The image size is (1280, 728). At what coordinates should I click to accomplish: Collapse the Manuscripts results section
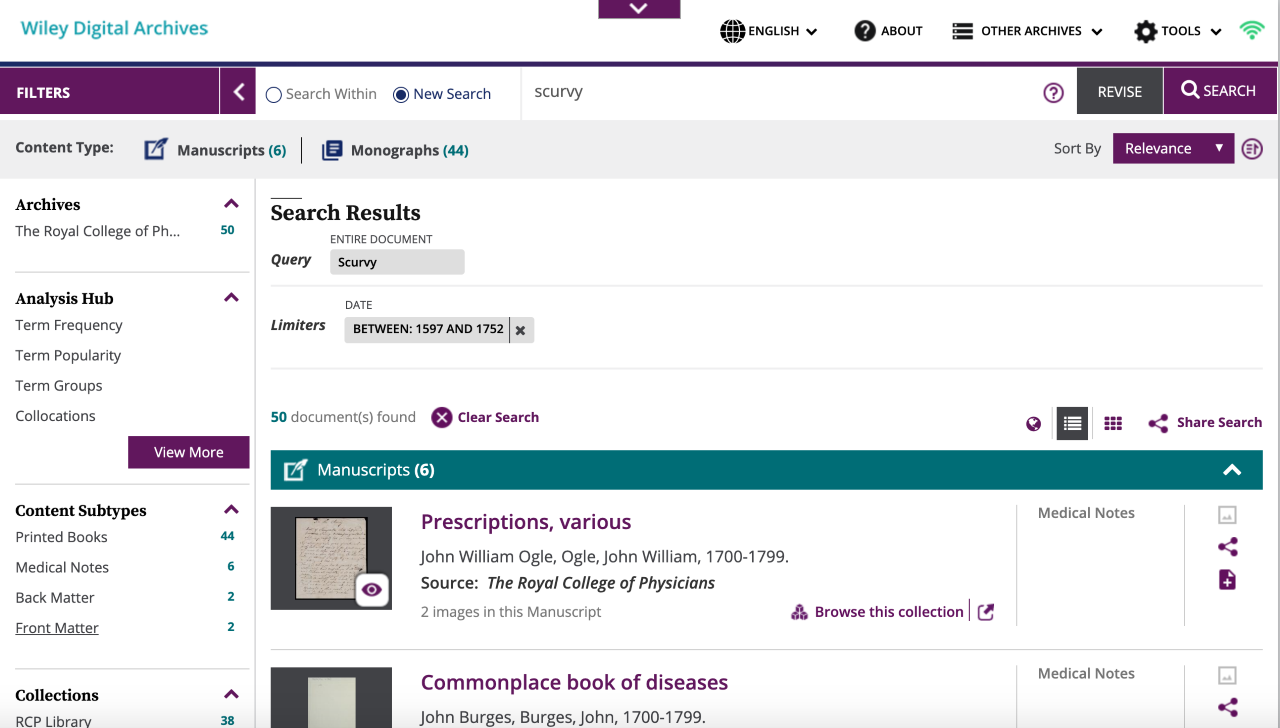pyautogui.click(x=1232, y=470)
